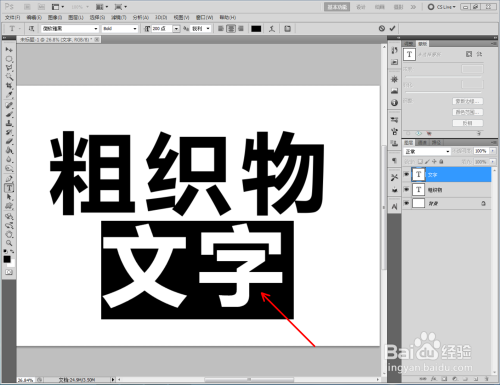Select the Horizontal Type tool

coord(9,188)
